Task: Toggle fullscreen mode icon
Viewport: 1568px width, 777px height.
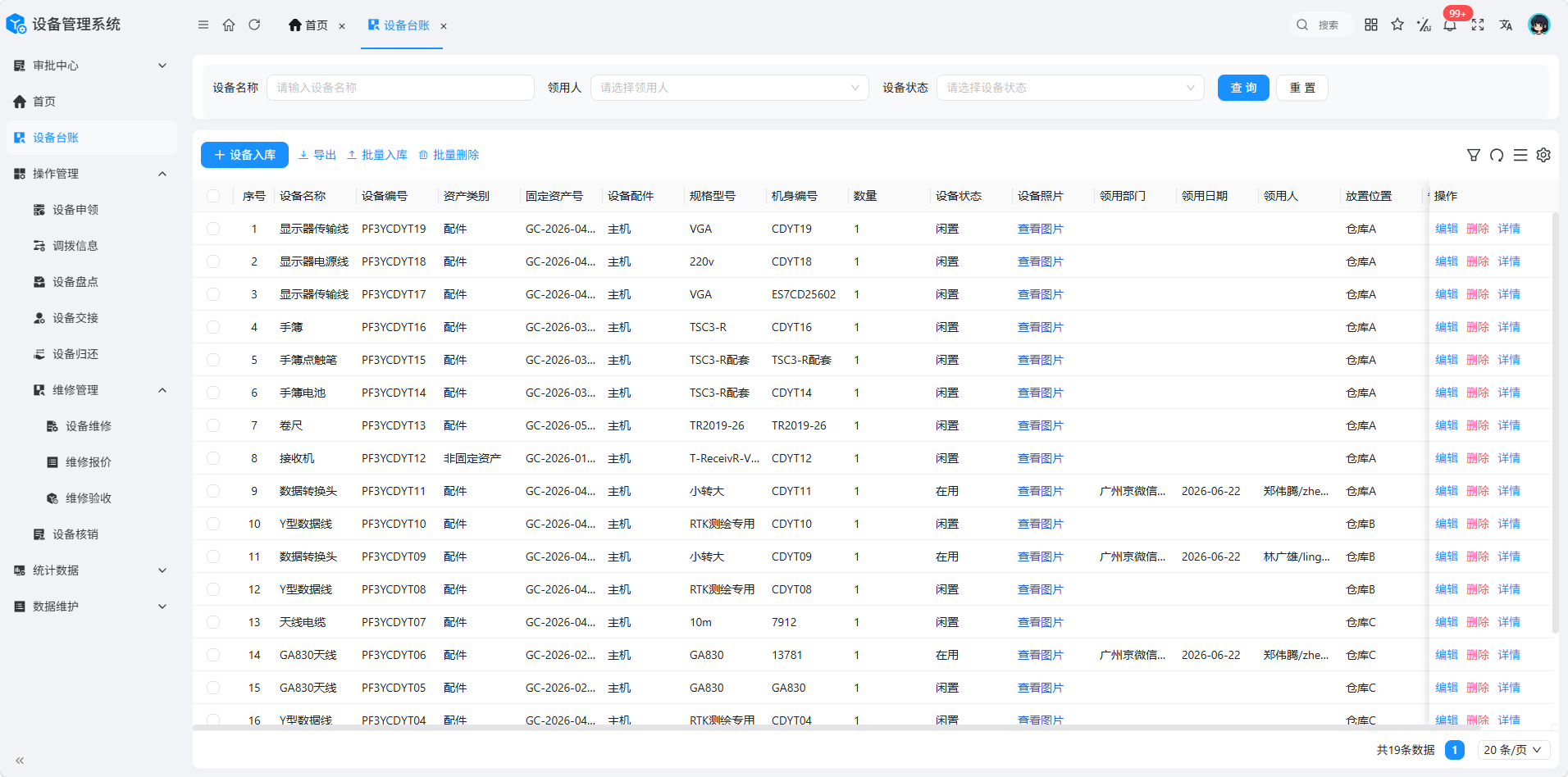Action: point(1478,25)
